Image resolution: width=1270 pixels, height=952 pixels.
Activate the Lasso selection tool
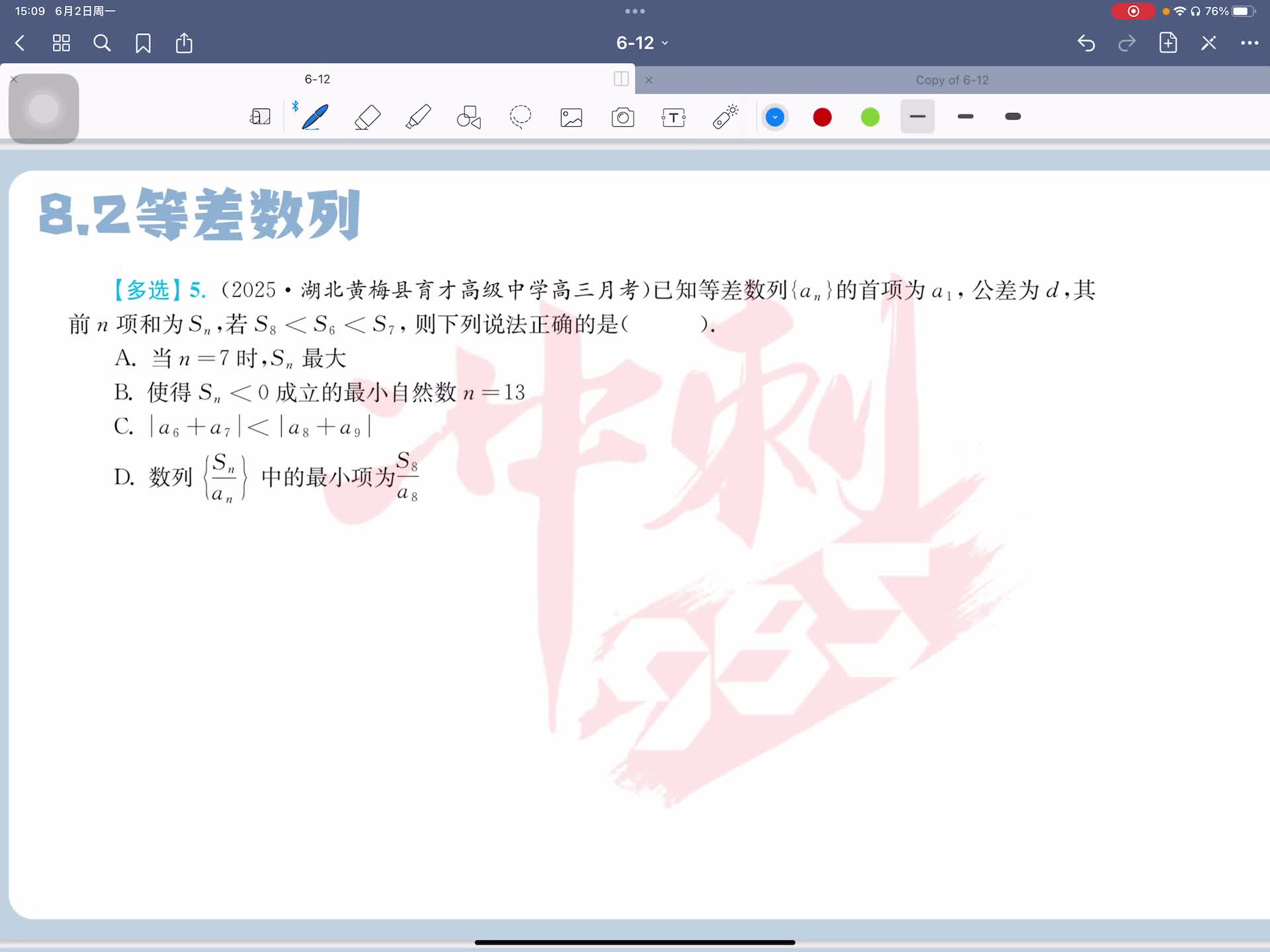[x=521, y=117]
